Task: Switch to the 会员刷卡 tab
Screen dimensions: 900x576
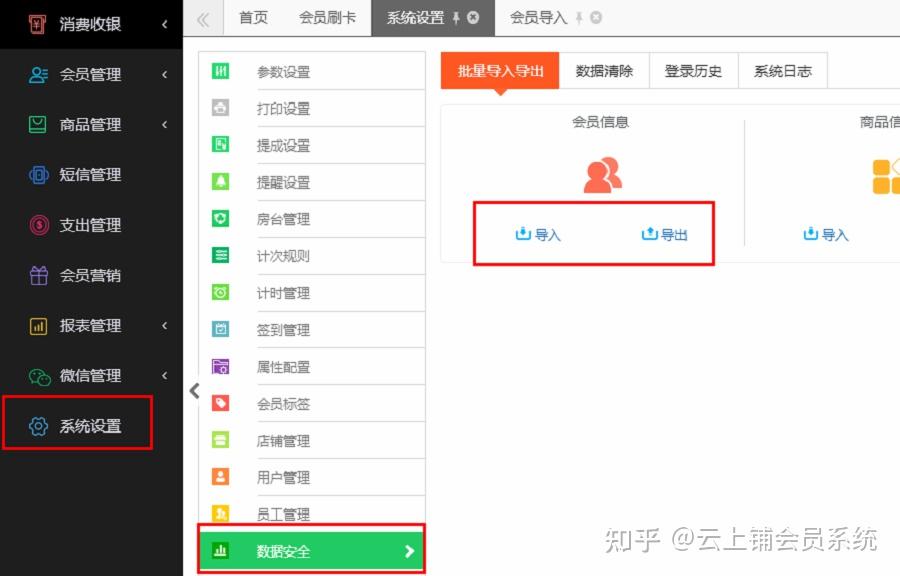Action: point(327,18)
